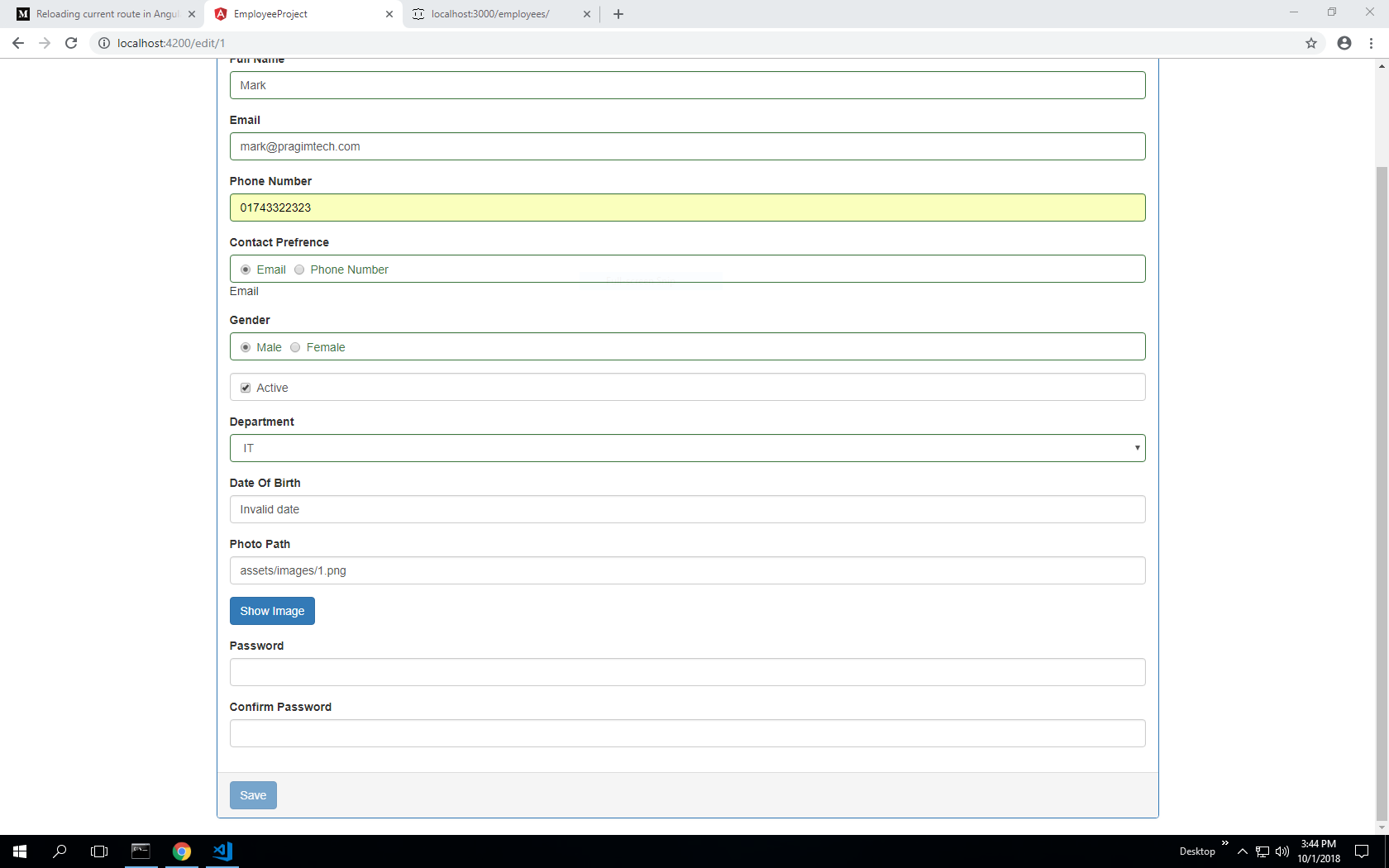Open Task View on the taskbar
1389x868 pixels.
pos(99,851)
